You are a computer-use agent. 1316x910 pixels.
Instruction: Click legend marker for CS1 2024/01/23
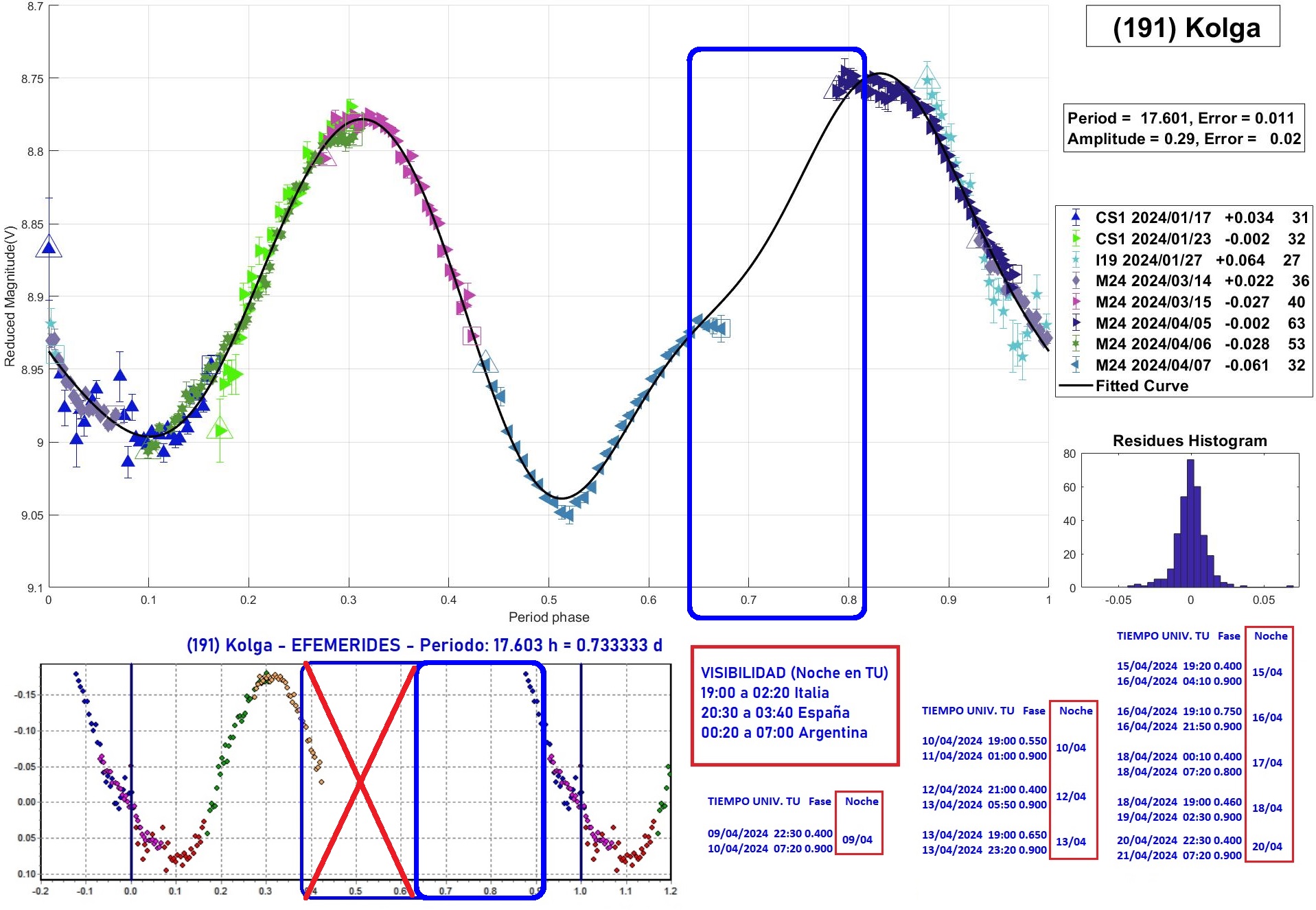pos(1076,239)
